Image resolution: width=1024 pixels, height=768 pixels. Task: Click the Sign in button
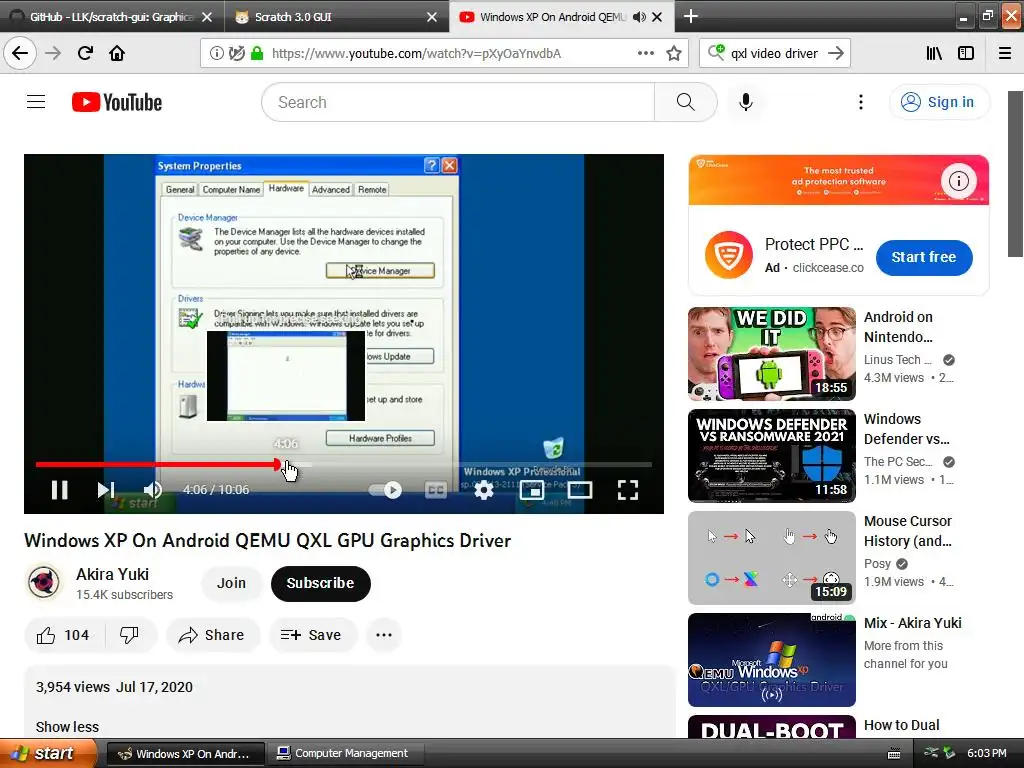pos(939,102)
